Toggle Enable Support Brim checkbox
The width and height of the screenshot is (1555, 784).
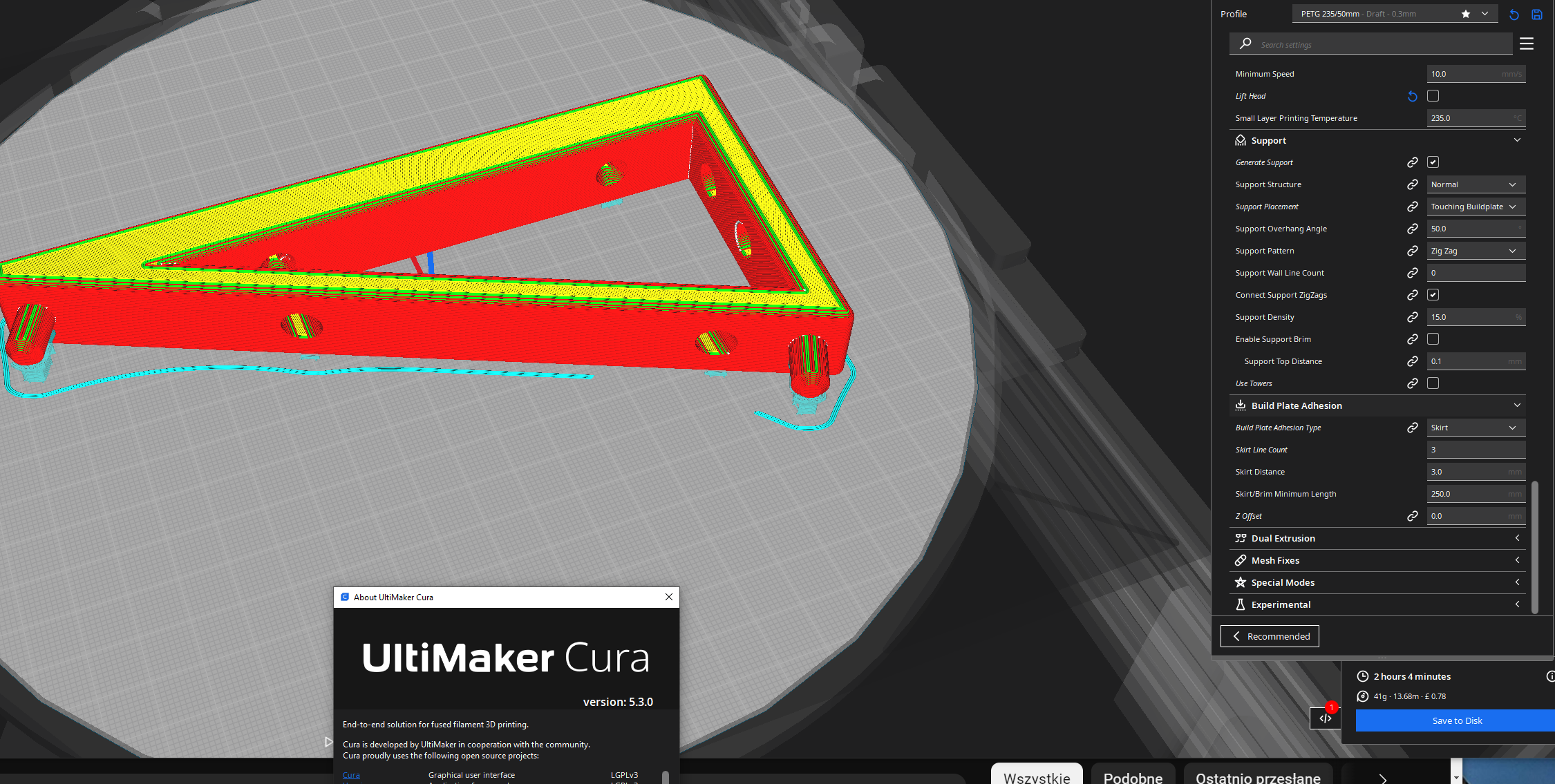1433,339
